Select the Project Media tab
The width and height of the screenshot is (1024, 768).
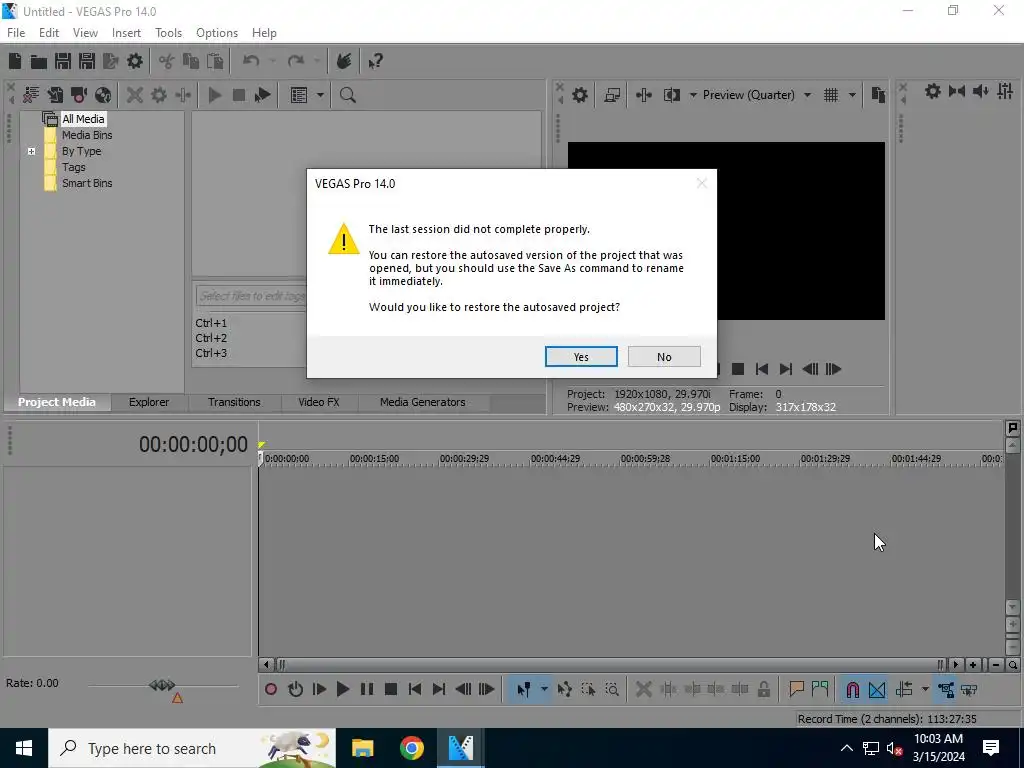tap(57, 402)
